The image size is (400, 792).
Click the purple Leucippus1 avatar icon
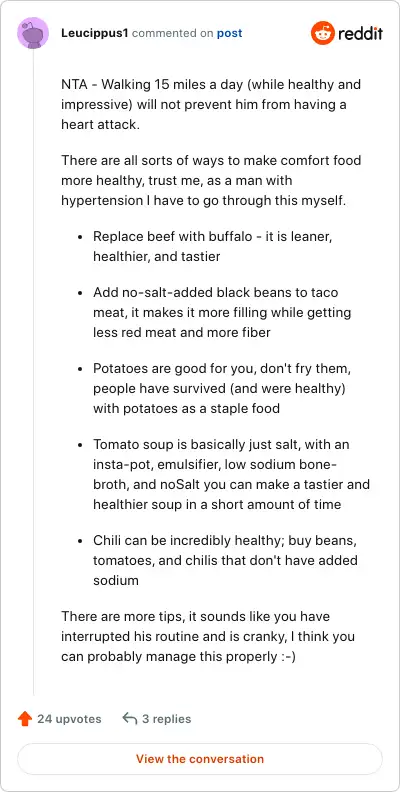point(33,33)
